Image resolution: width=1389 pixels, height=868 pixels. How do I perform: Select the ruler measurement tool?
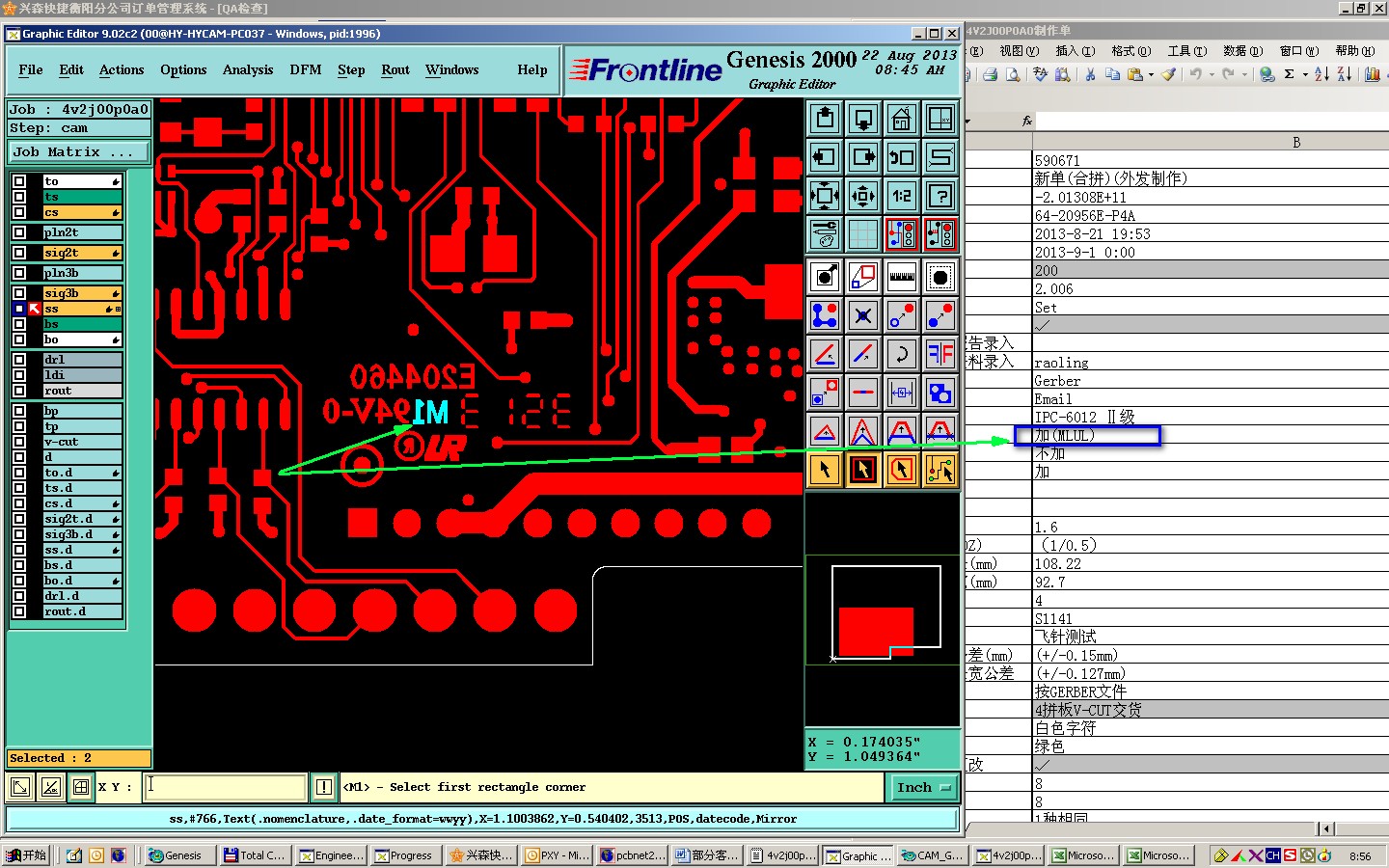point(901,277)
